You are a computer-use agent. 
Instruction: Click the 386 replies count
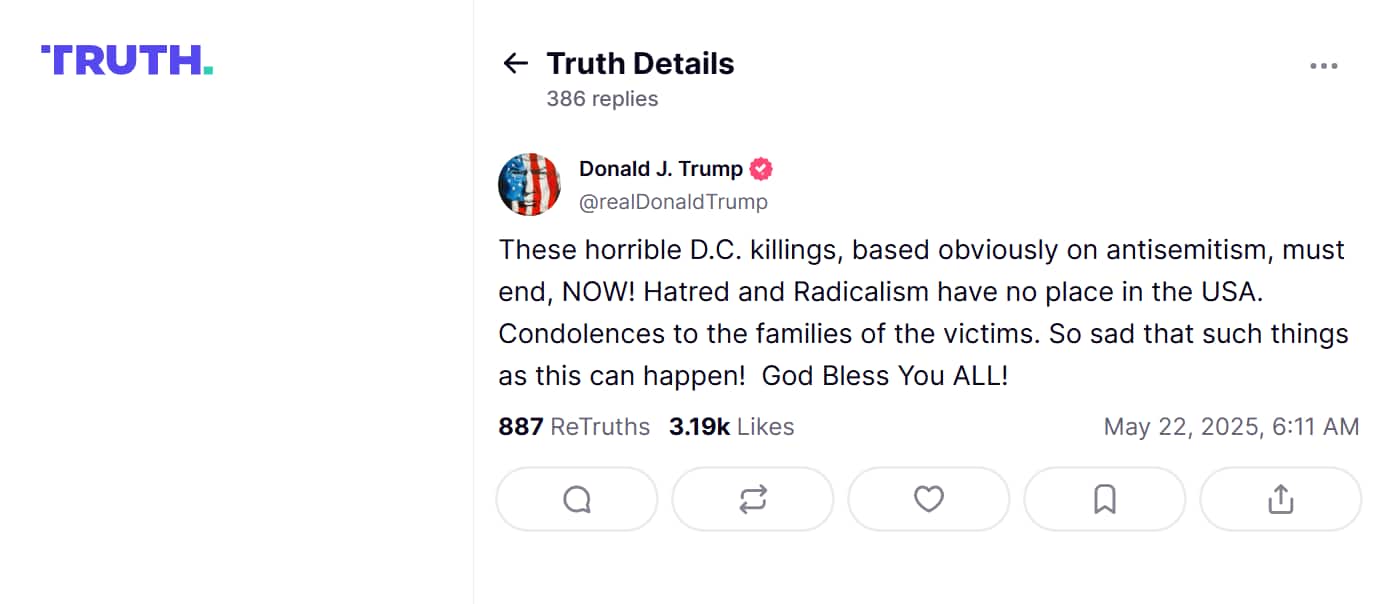[x=602, y=99]
